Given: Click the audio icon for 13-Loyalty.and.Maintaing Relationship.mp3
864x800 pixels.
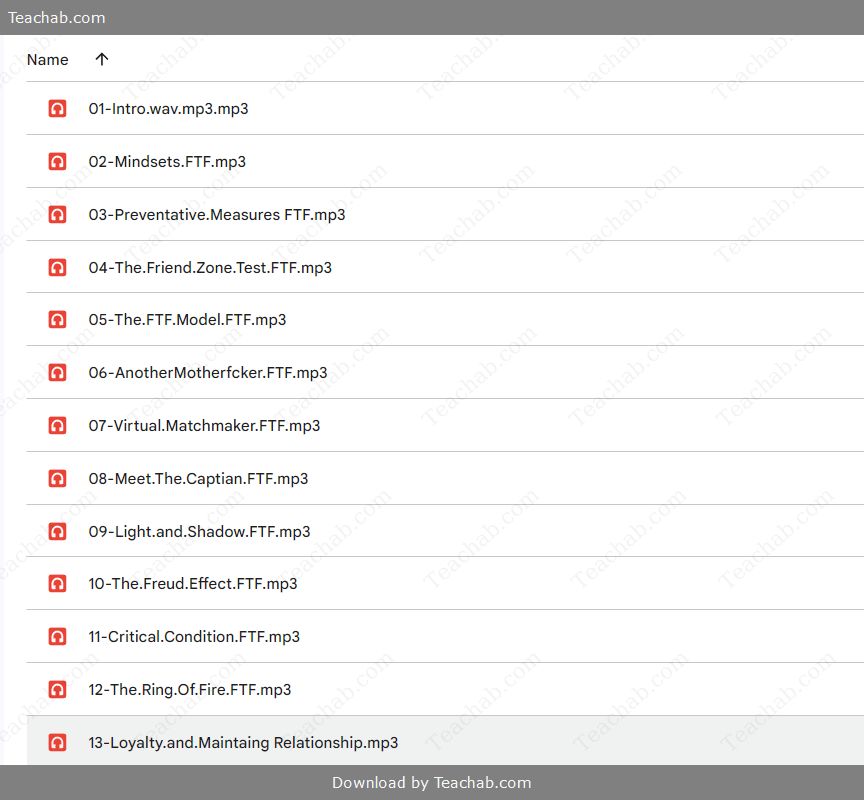Looking at the screenshot, I should point(57,742).
